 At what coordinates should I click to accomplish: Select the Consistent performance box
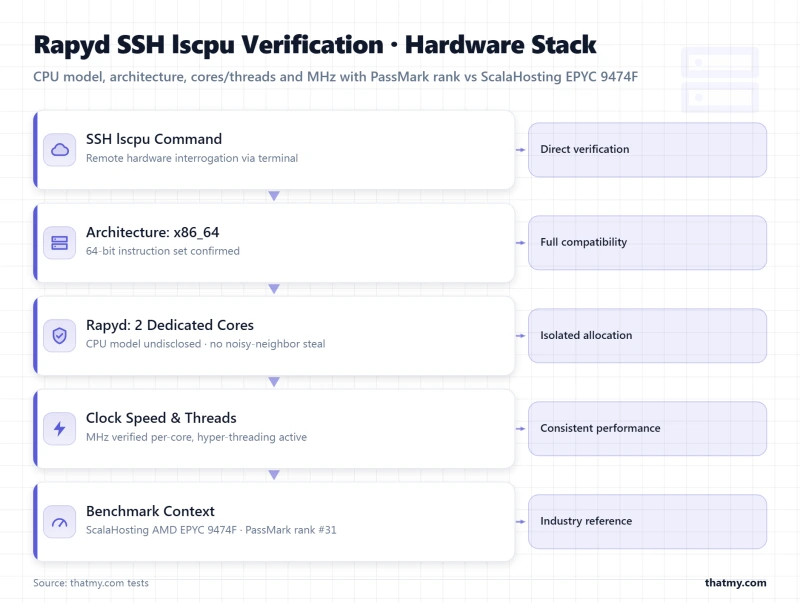pos(647,429)
